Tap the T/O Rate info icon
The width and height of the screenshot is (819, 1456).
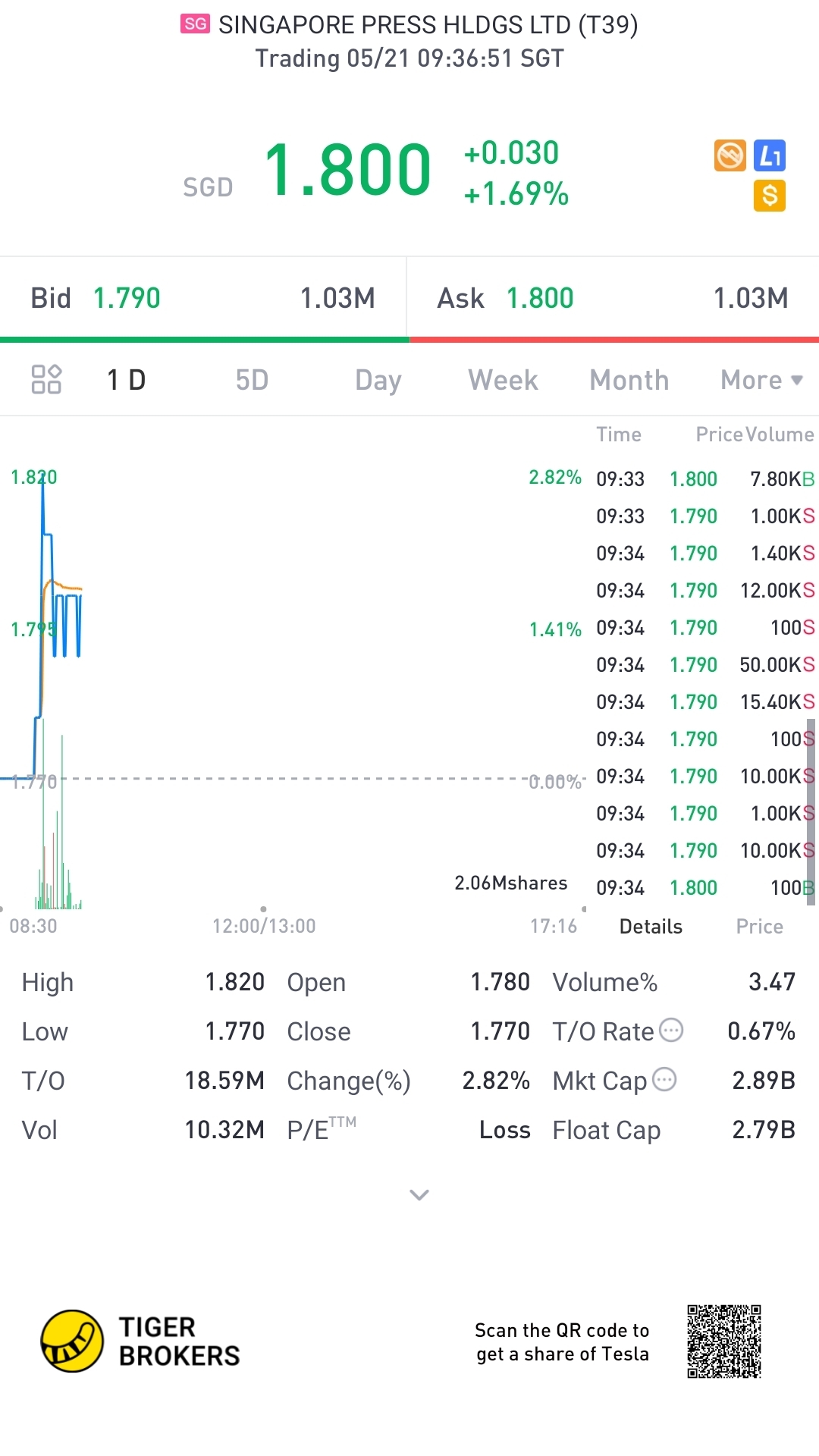[672, 1030]
